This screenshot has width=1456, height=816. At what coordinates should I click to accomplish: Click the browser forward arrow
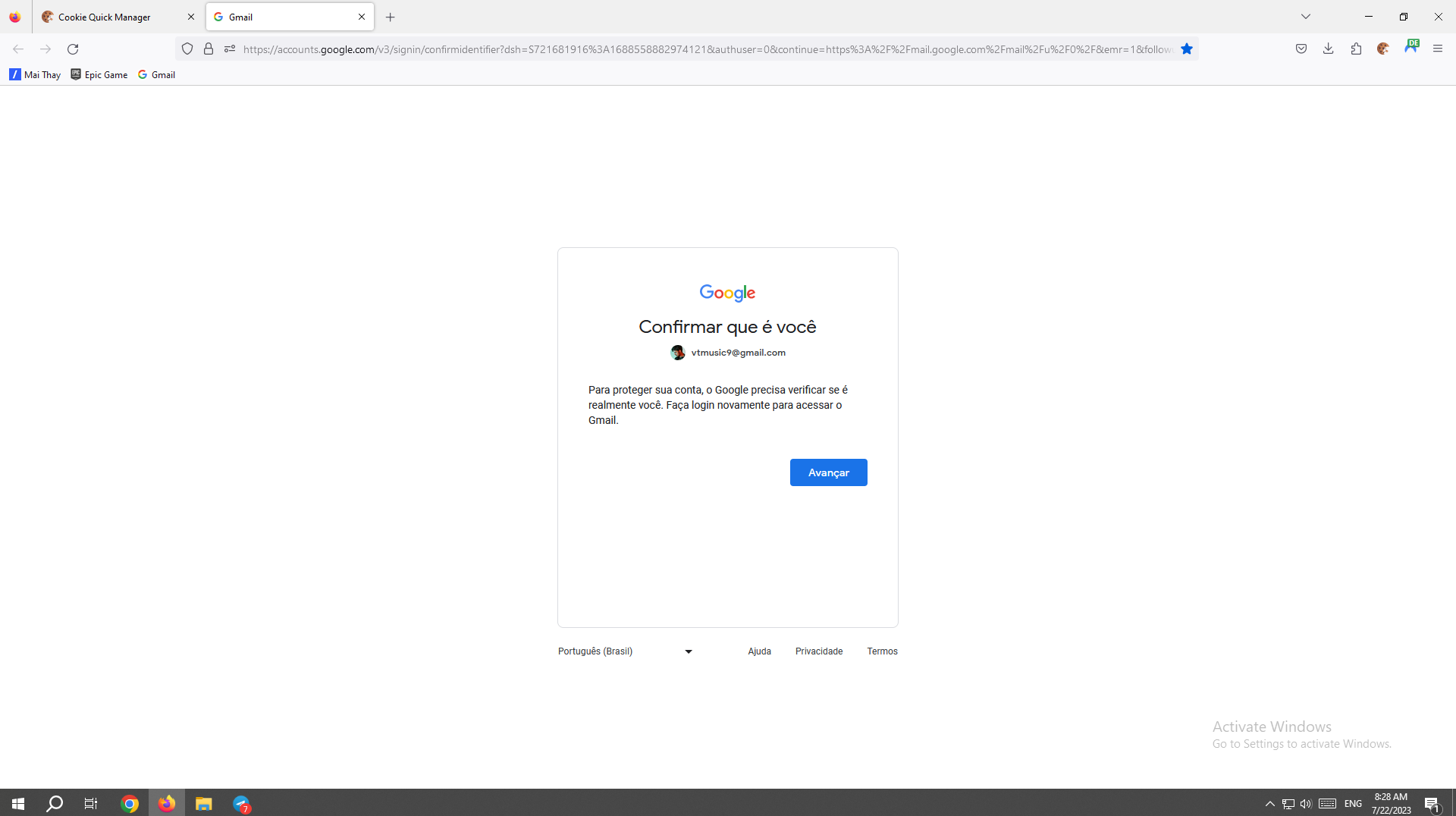click(45, 49)
